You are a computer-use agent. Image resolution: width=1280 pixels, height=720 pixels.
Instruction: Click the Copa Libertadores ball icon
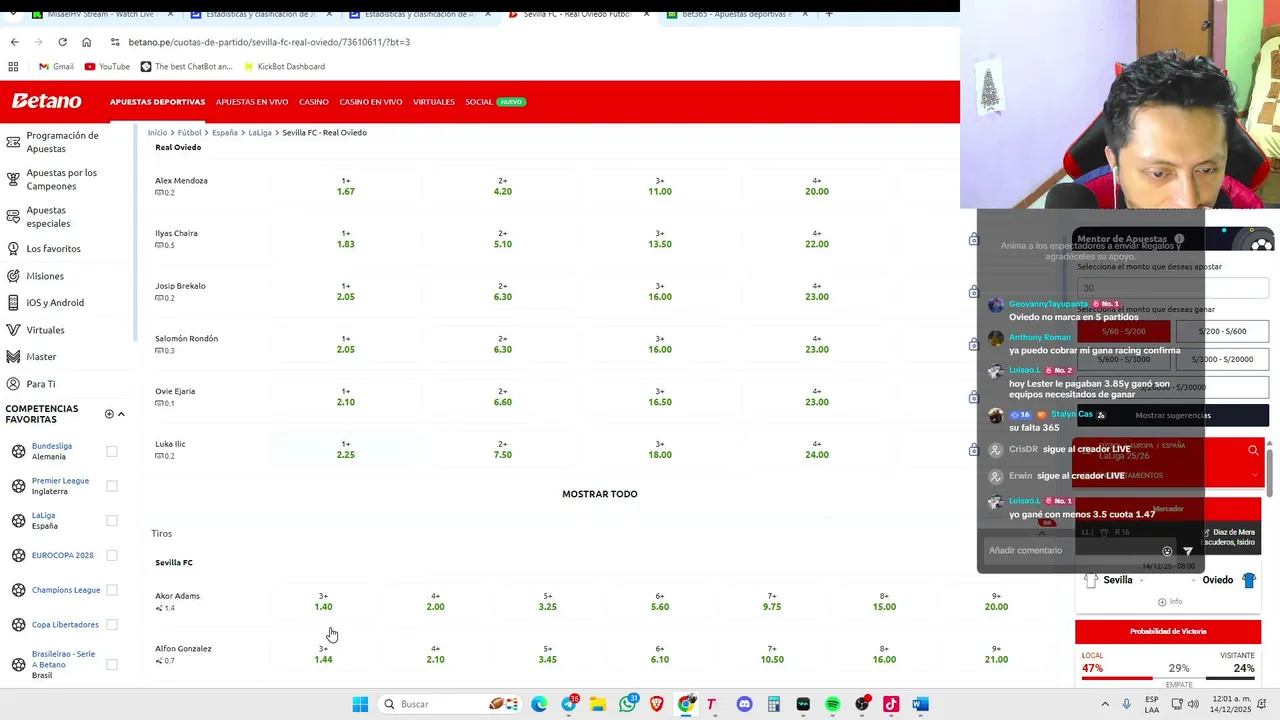(18, 625)
